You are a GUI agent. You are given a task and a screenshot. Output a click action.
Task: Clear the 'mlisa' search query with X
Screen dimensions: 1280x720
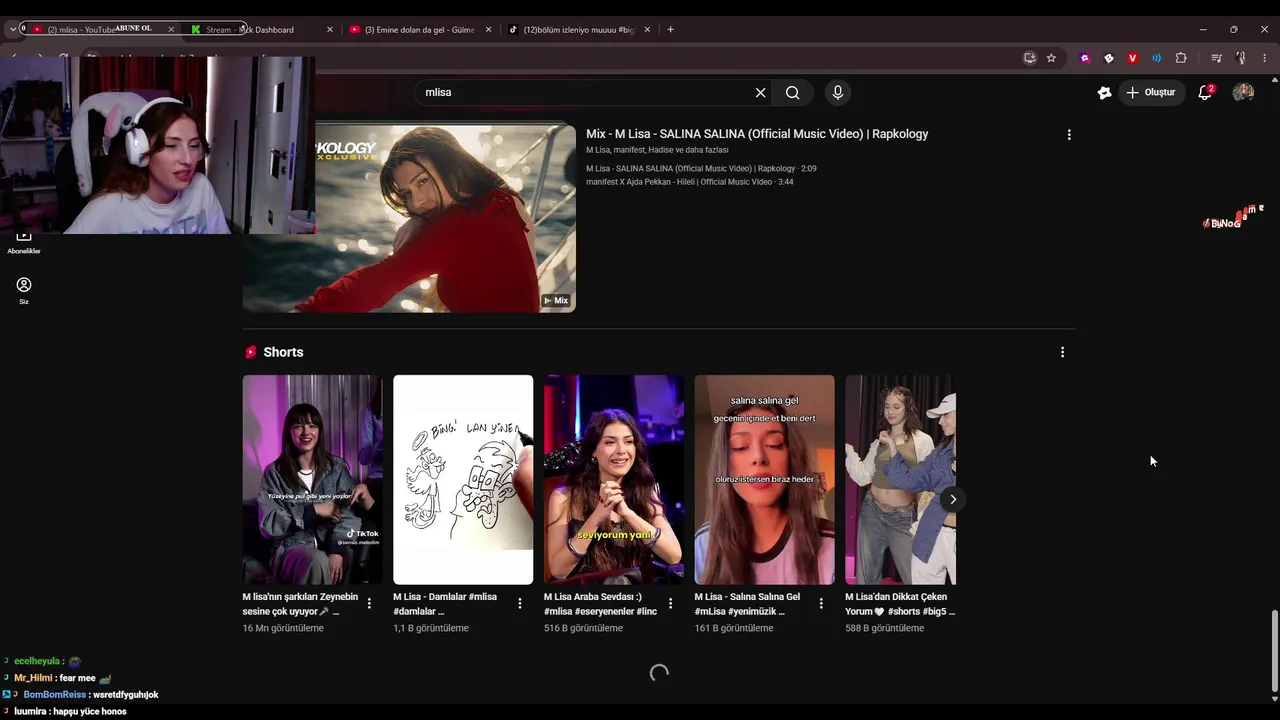[x=760, y=93]
